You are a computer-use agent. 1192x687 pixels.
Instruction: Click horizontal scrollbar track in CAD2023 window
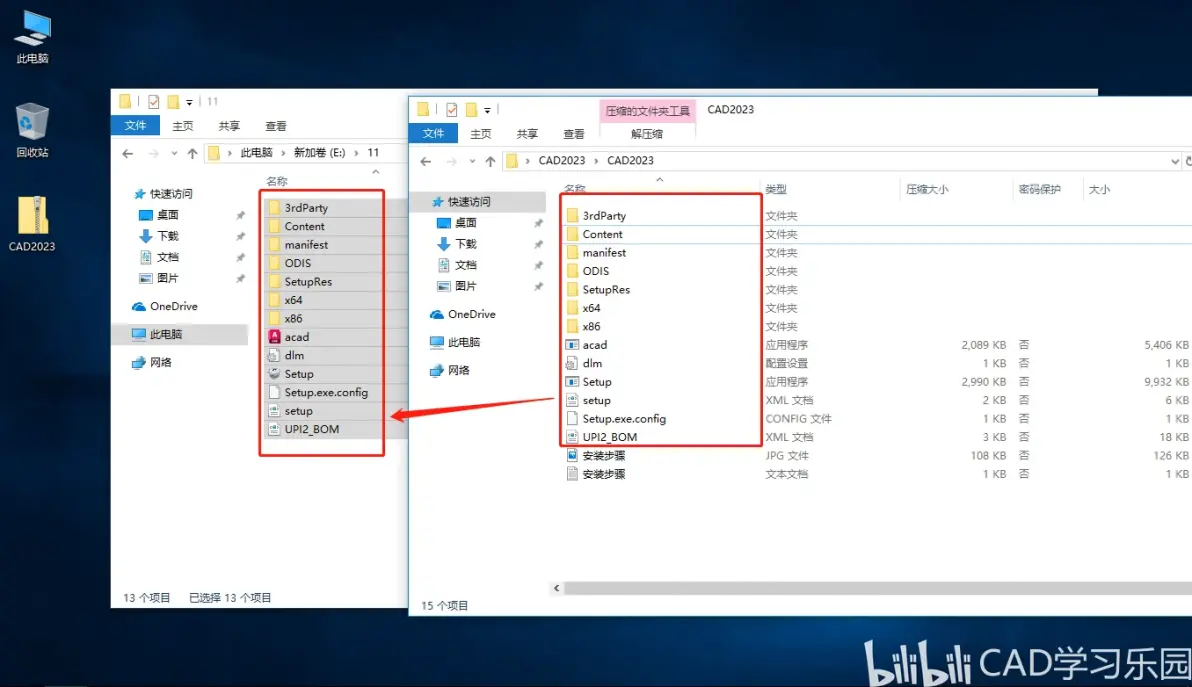(877, 588)
